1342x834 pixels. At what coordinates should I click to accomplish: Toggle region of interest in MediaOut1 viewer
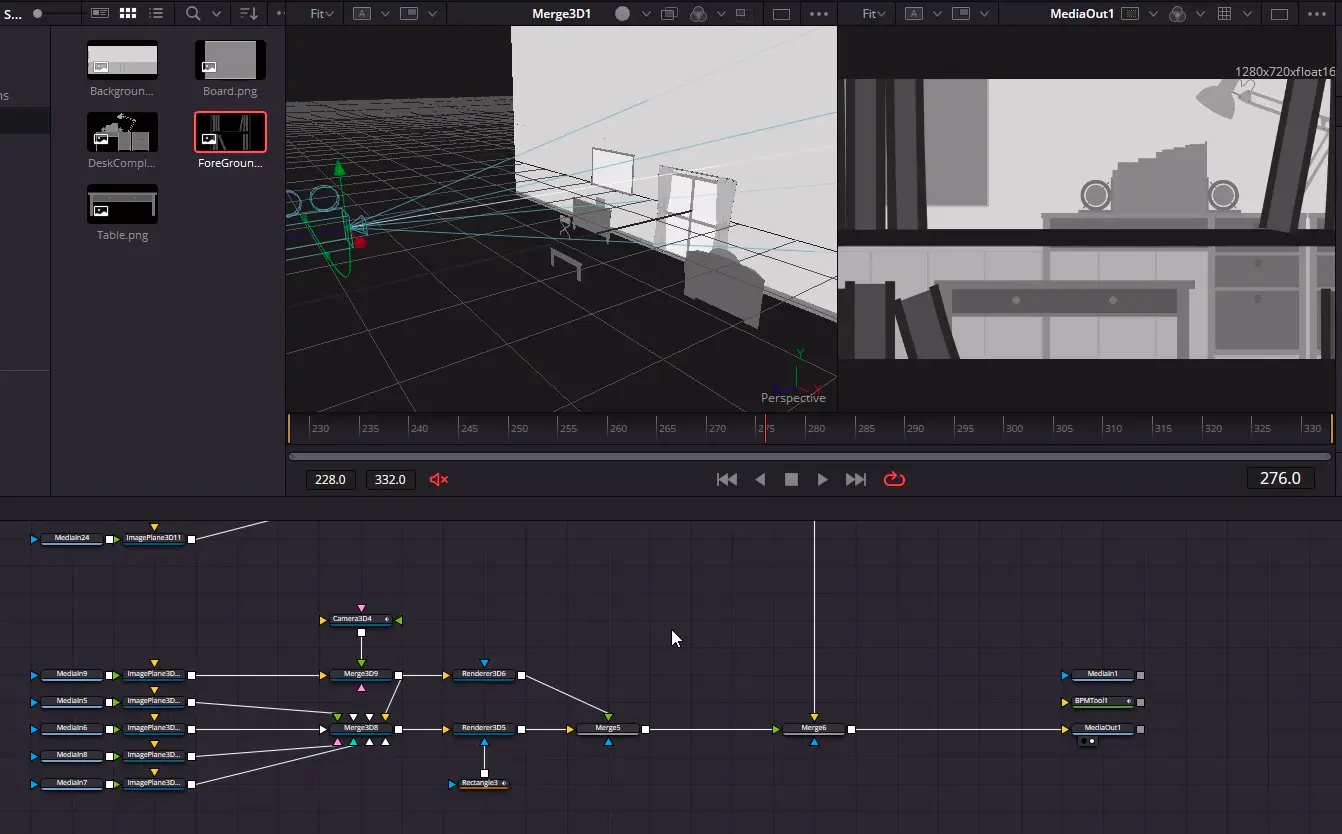coord(1131,14)
